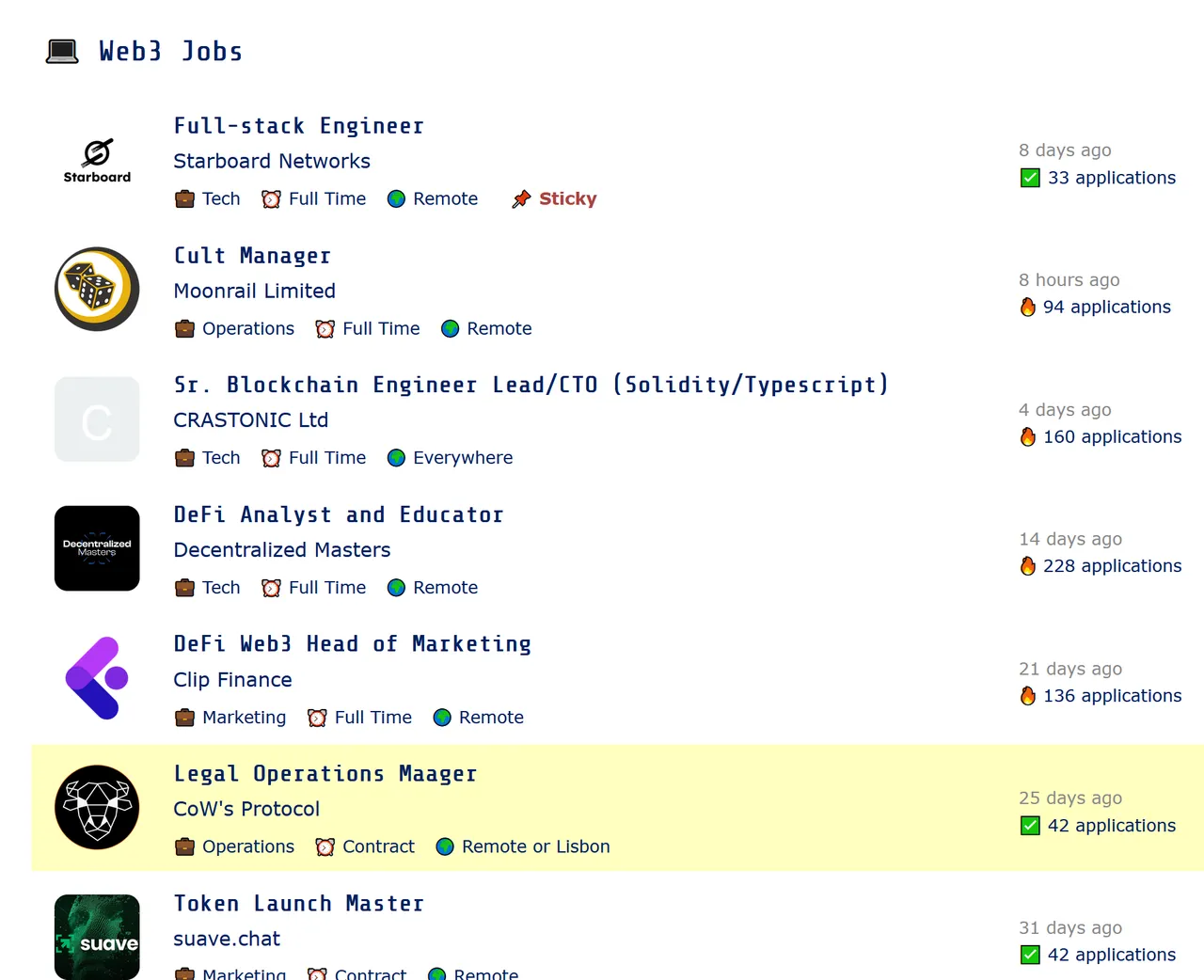Open the Decentralized Masters logo
This screenshot has height=980, width=1204.
[x=97, y=548]
